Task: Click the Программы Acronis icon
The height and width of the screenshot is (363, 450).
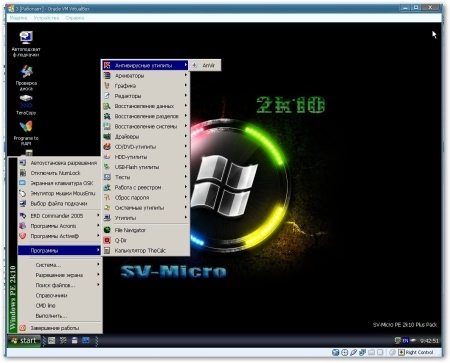Action: pyautogui.click(x=23, y=226)
